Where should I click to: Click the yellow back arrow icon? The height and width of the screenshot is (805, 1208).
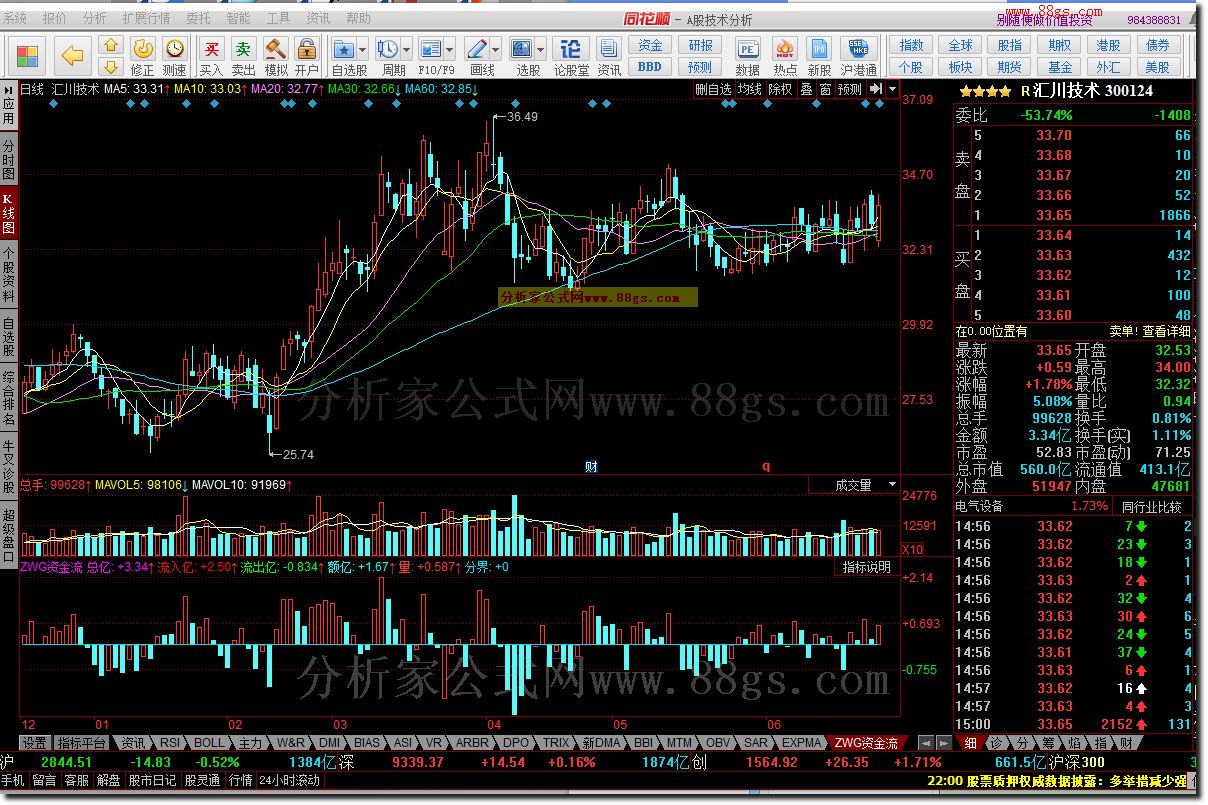[72, 55]
